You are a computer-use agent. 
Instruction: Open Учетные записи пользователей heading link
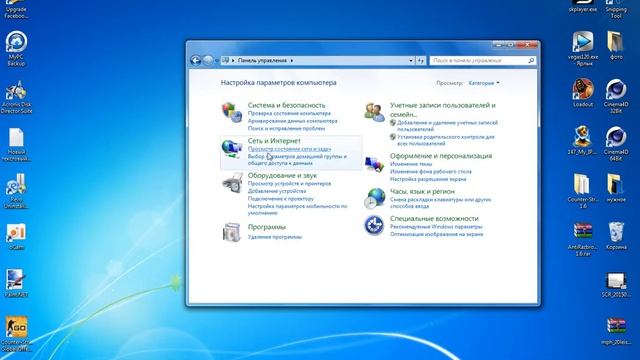(x=443, y=110)
